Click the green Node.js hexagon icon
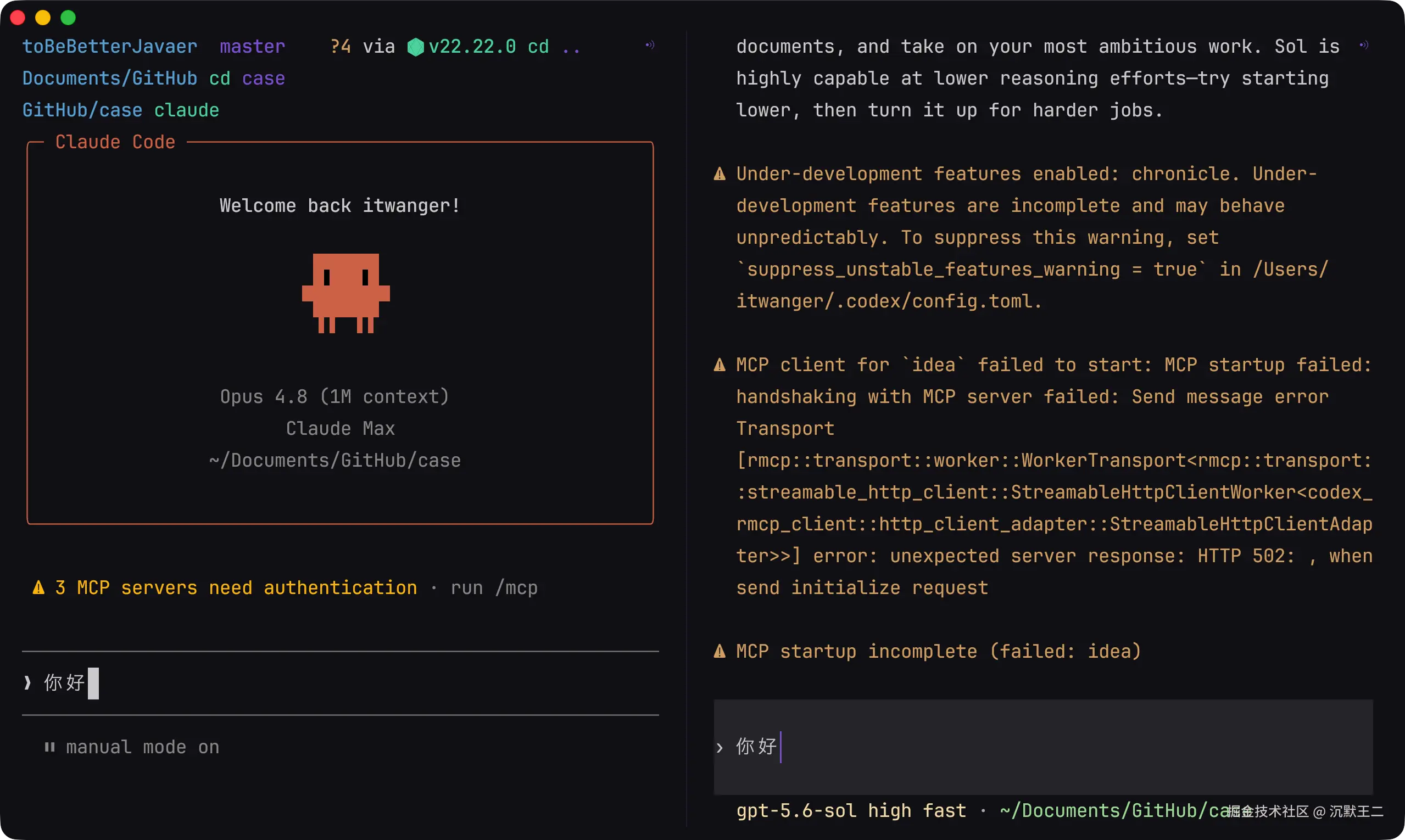1405x840 pixels. tap(416, 47)
